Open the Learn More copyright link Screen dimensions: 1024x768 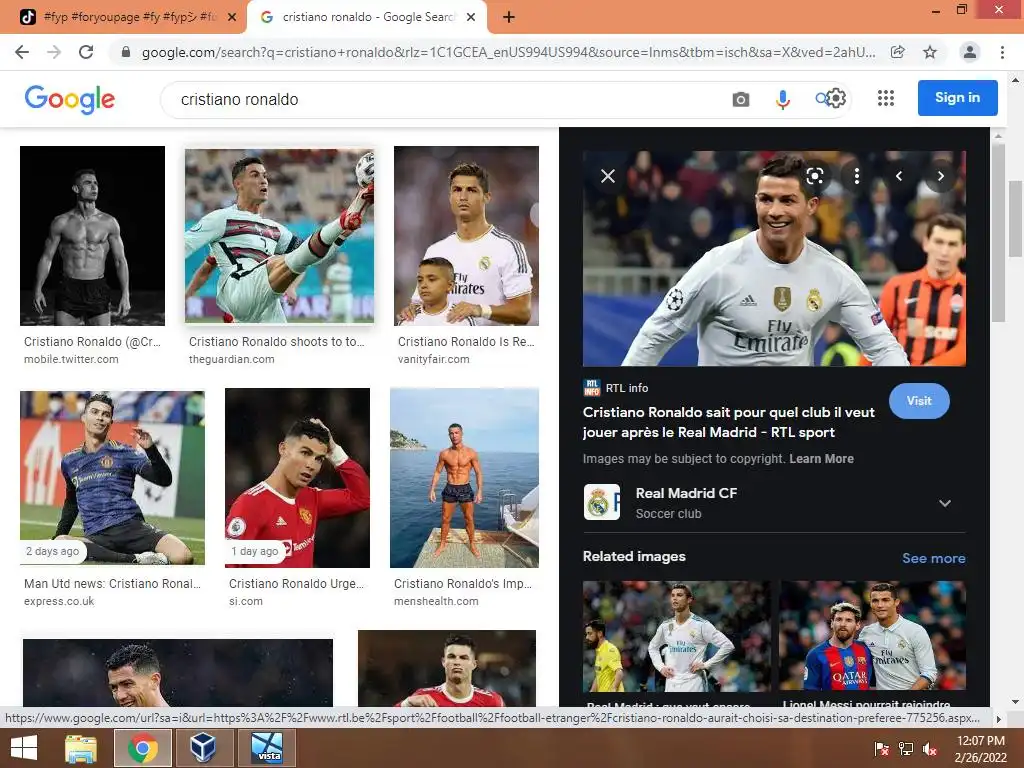pos(821,458)
